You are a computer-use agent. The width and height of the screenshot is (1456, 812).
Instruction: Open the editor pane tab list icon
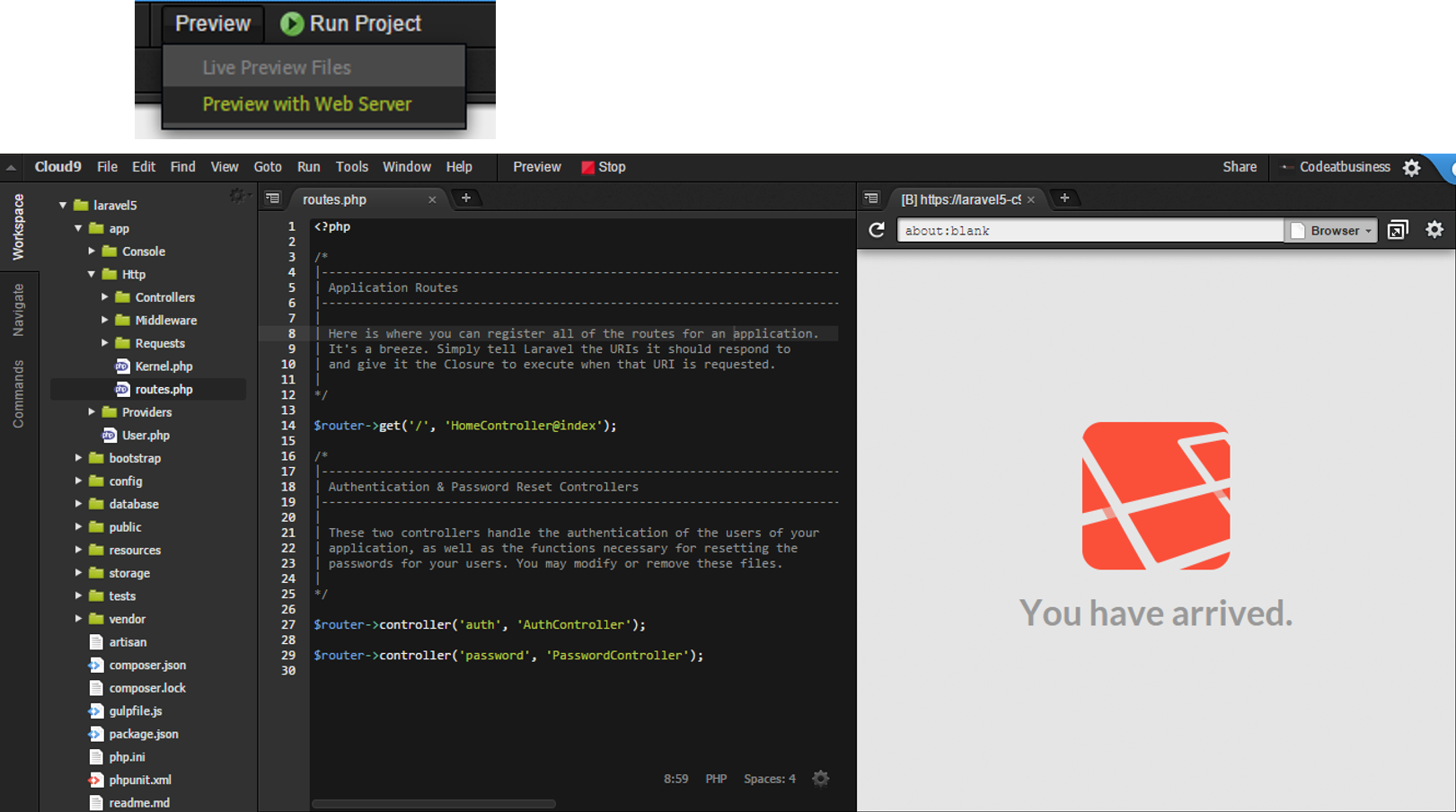click(x=273, y=199)
